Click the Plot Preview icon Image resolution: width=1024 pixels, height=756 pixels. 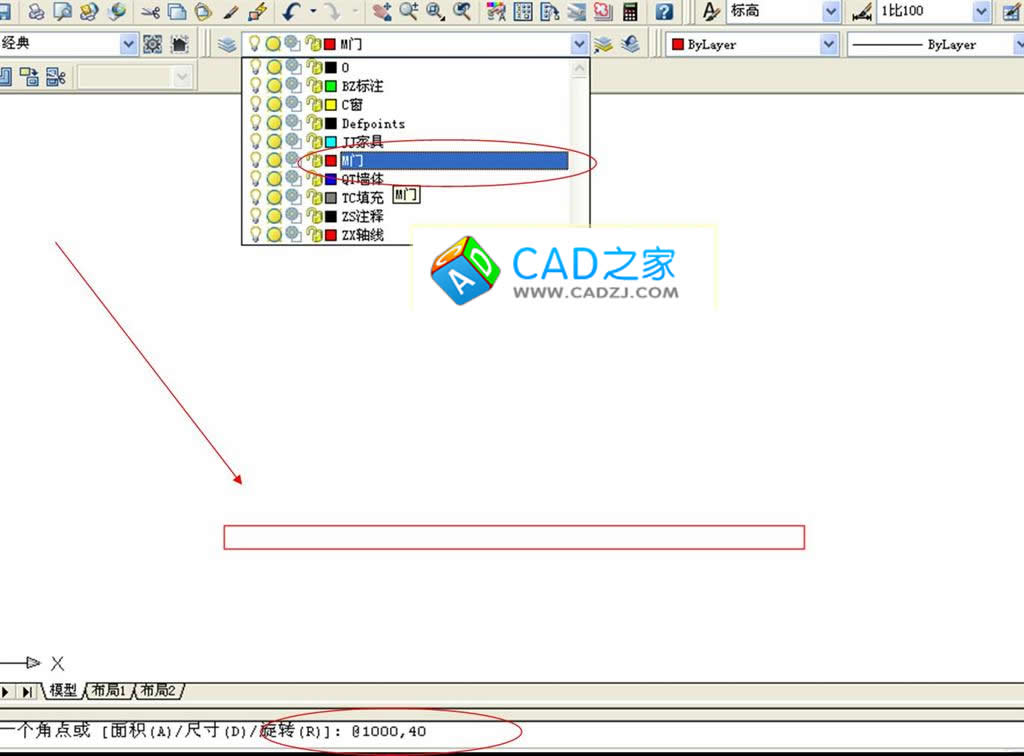(62, 12)
